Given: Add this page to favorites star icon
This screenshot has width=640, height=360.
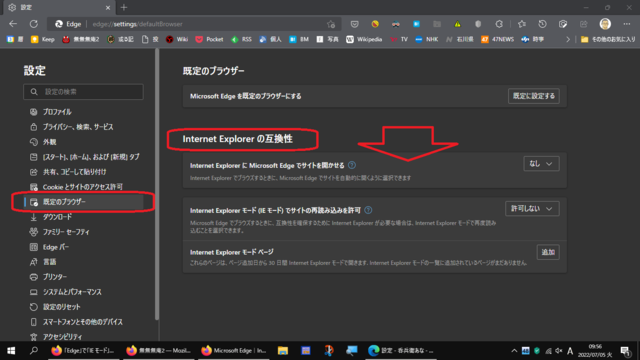Looking at the screenshot, I should [331, 24].
